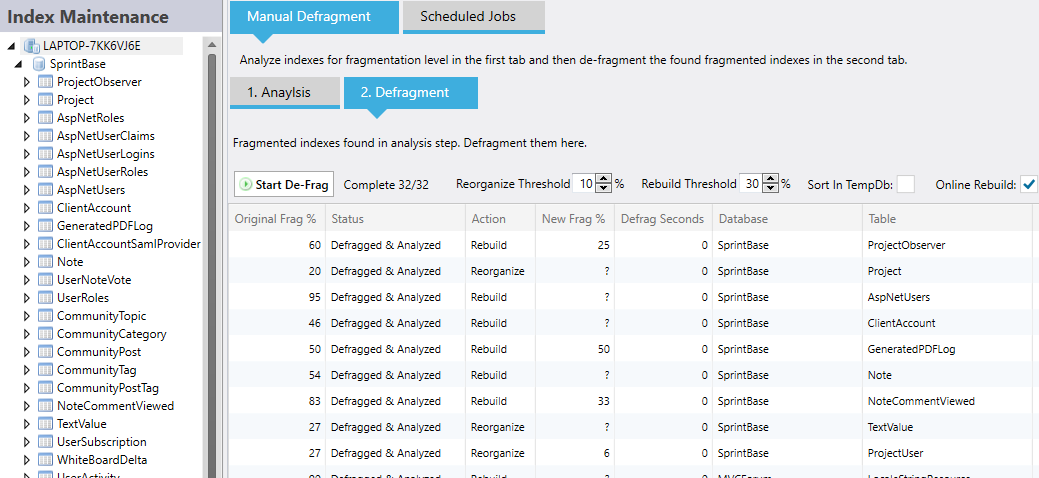Expand the UserNoteVote tree node
This screenshot has height=478, width=1039.
point(27,280)
